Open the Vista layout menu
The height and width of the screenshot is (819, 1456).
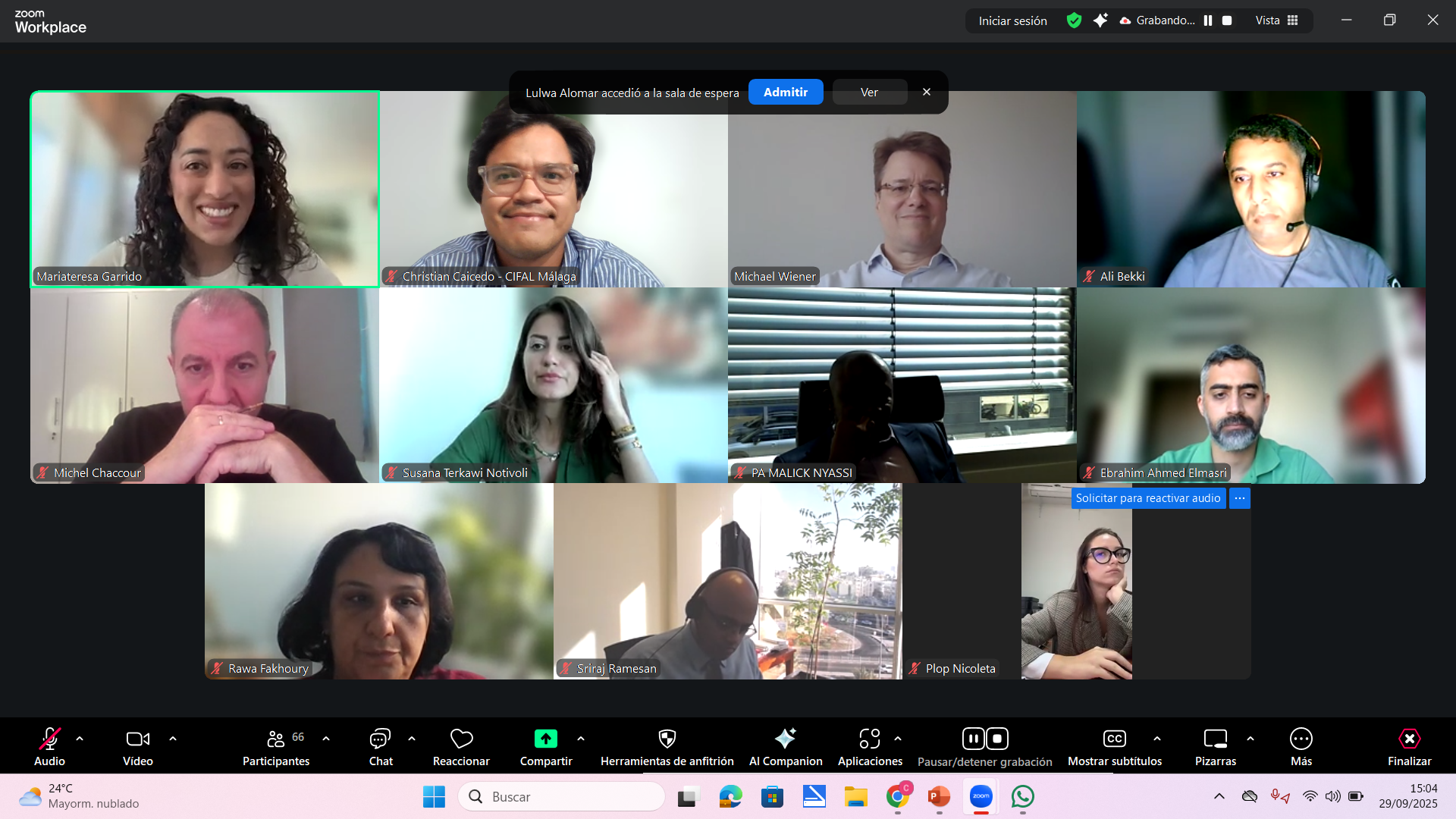pyautogui.click(x=1276, y=20)
